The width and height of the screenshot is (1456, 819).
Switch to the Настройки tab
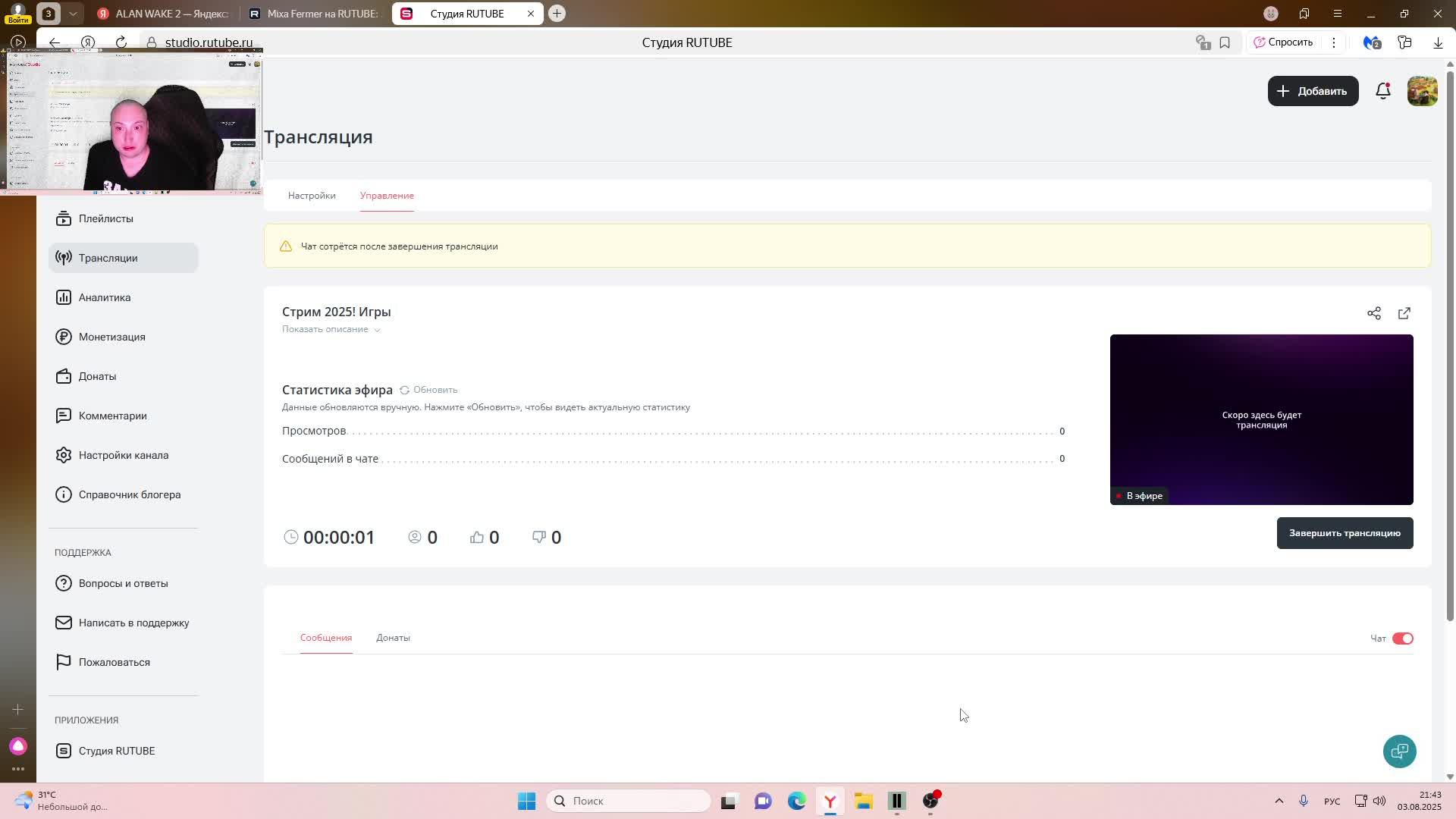coord(312,196)
